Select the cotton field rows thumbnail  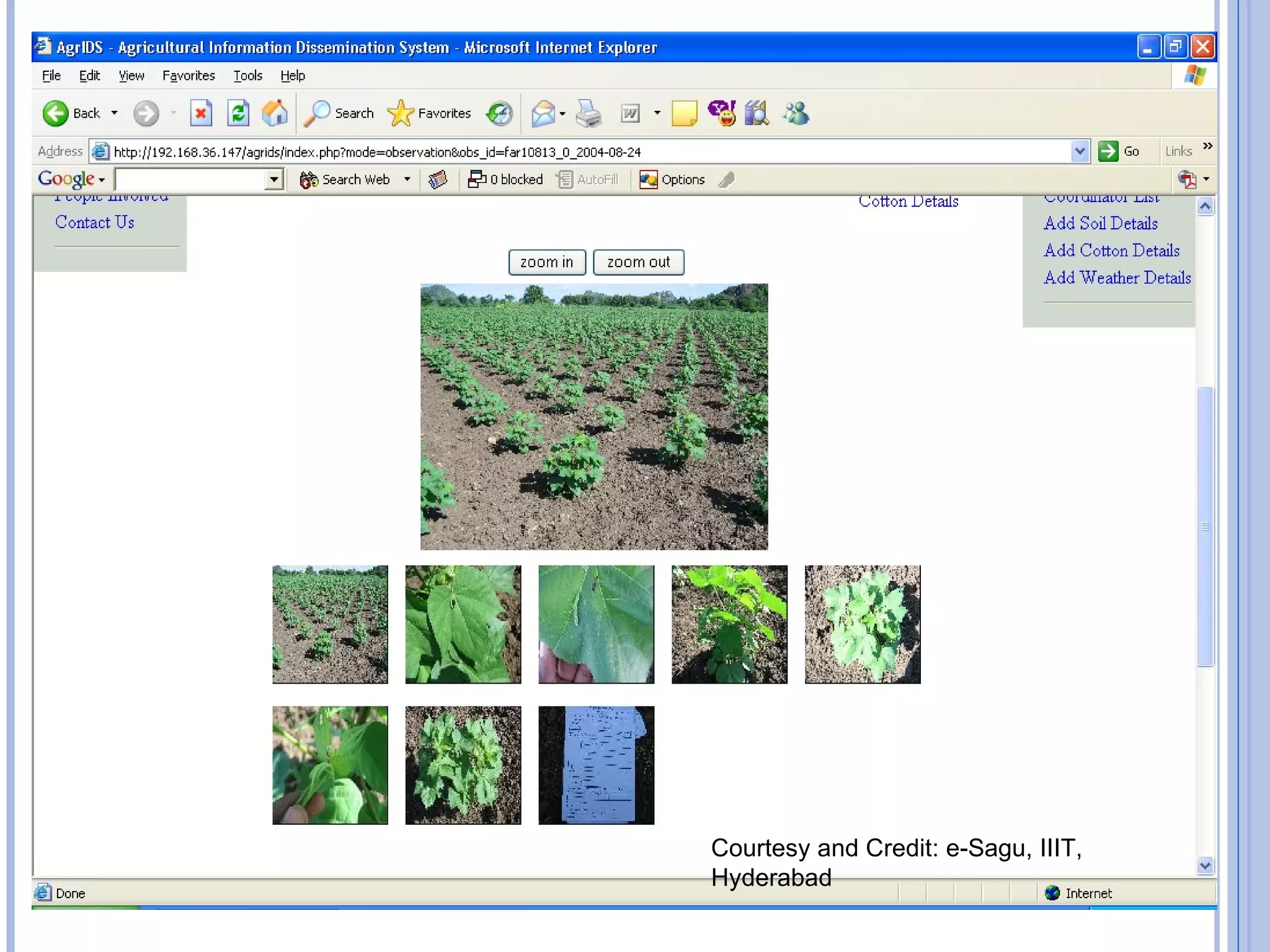click(x=330, y=624)
